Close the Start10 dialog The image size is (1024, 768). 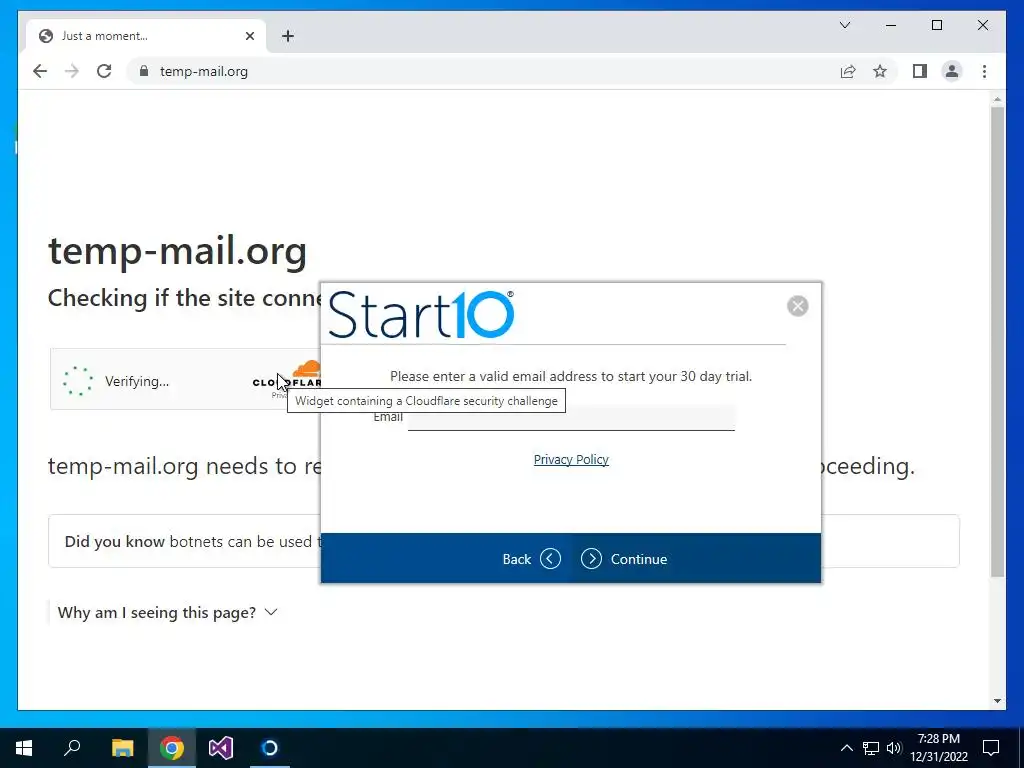pos(797,306)
